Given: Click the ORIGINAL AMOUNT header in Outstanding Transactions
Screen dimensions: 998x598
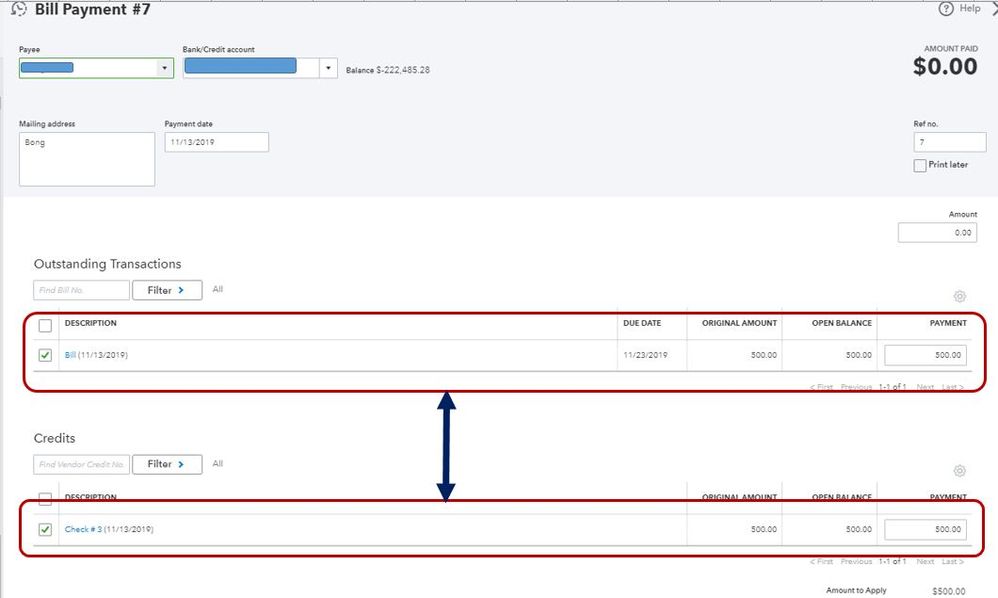Looking at the screenshot, I should (x=739, y=323).
